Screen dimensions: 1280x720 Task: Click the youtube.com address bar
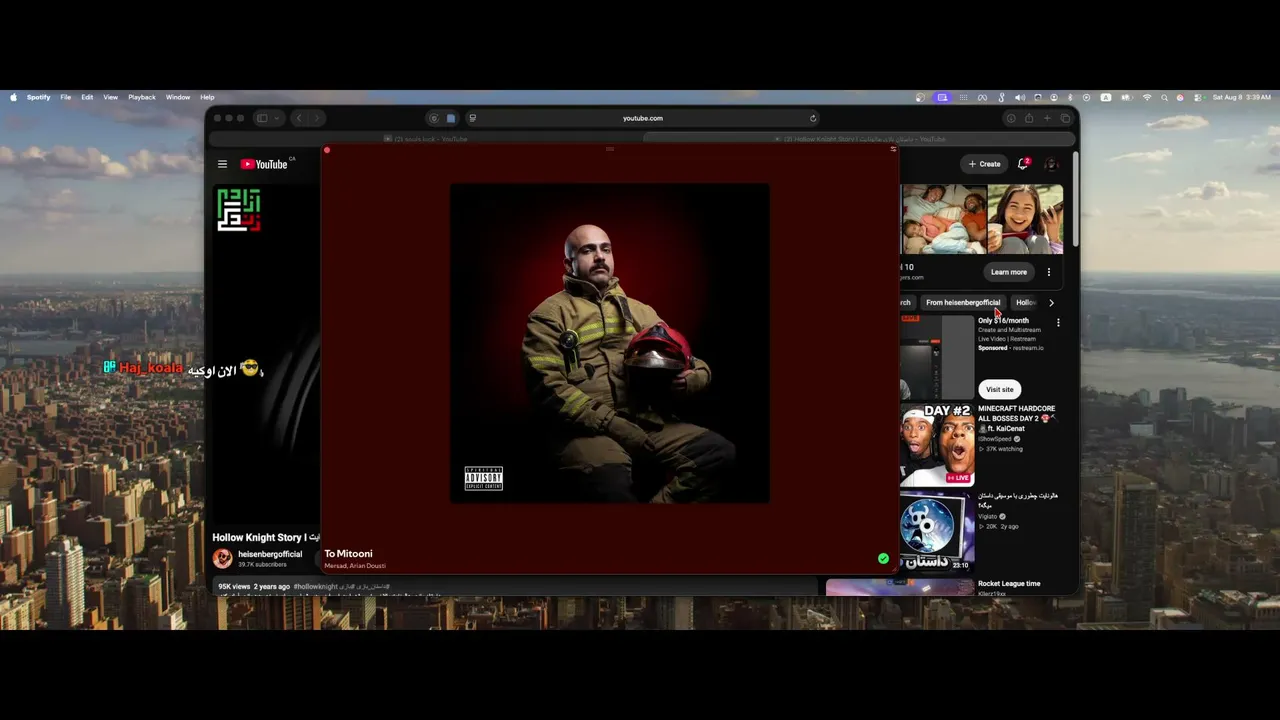(x=642, y=118)
